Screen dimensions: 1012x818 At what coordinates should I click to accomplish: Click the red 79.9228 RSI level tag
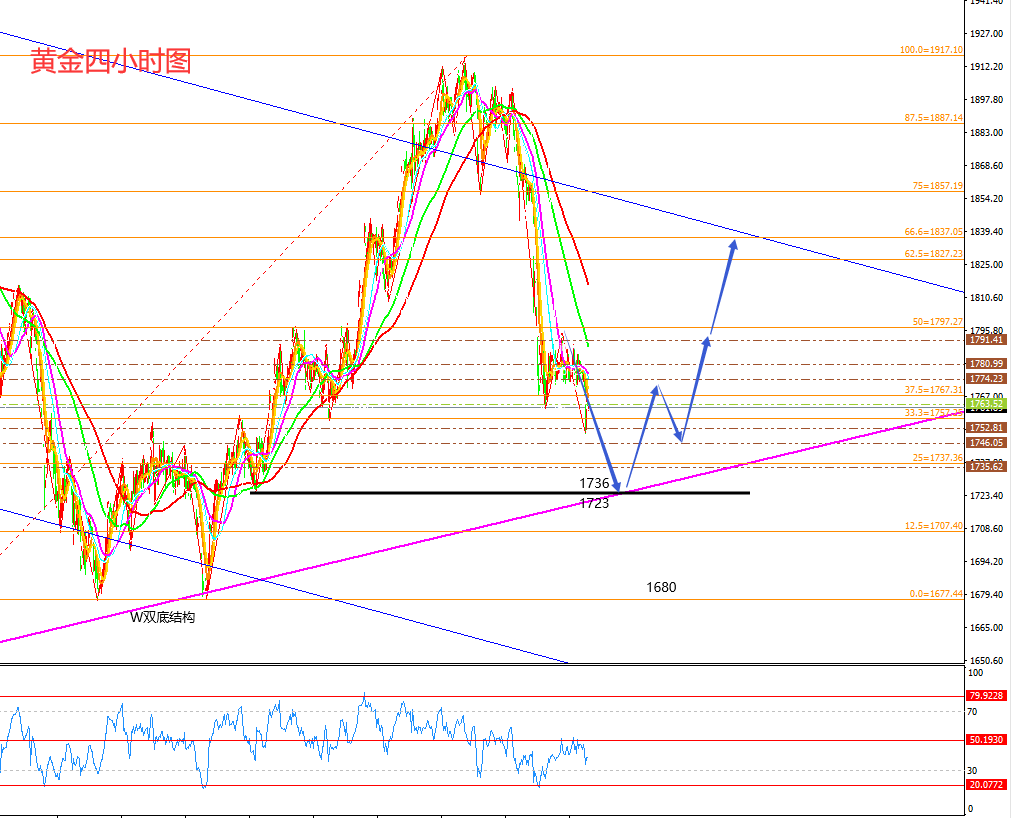click(x=986, y=696)
